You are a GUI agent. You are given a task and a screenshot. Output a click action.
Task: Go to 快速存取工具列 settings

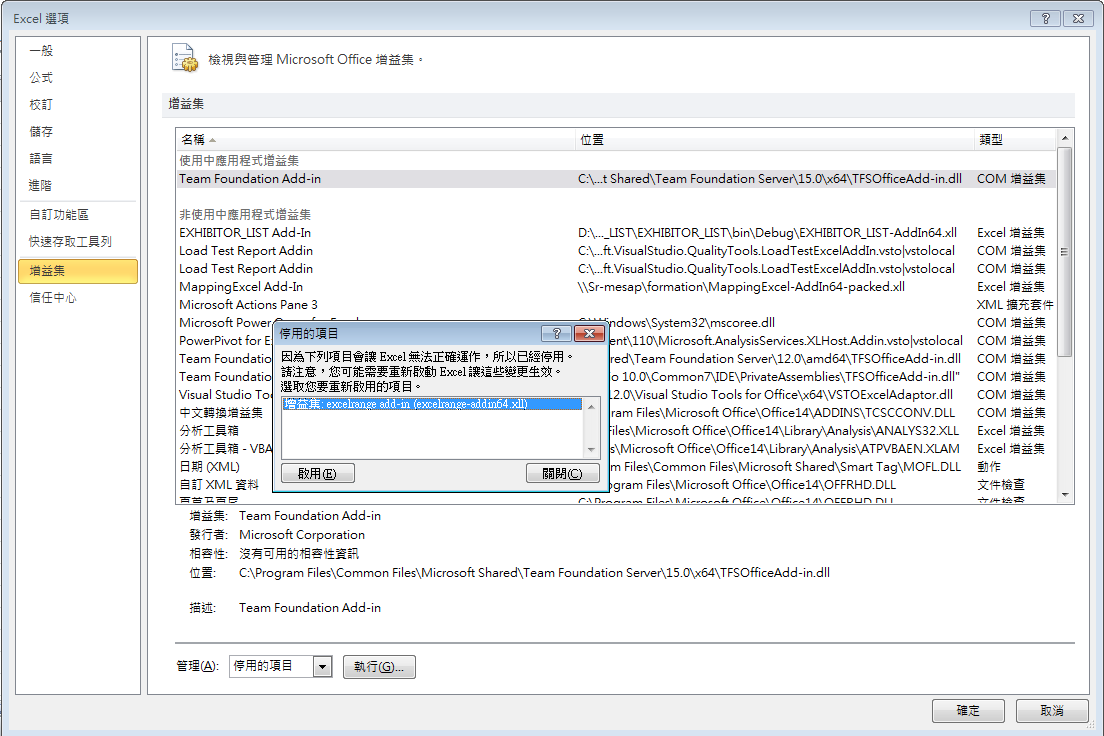click(x=70, y=242)
